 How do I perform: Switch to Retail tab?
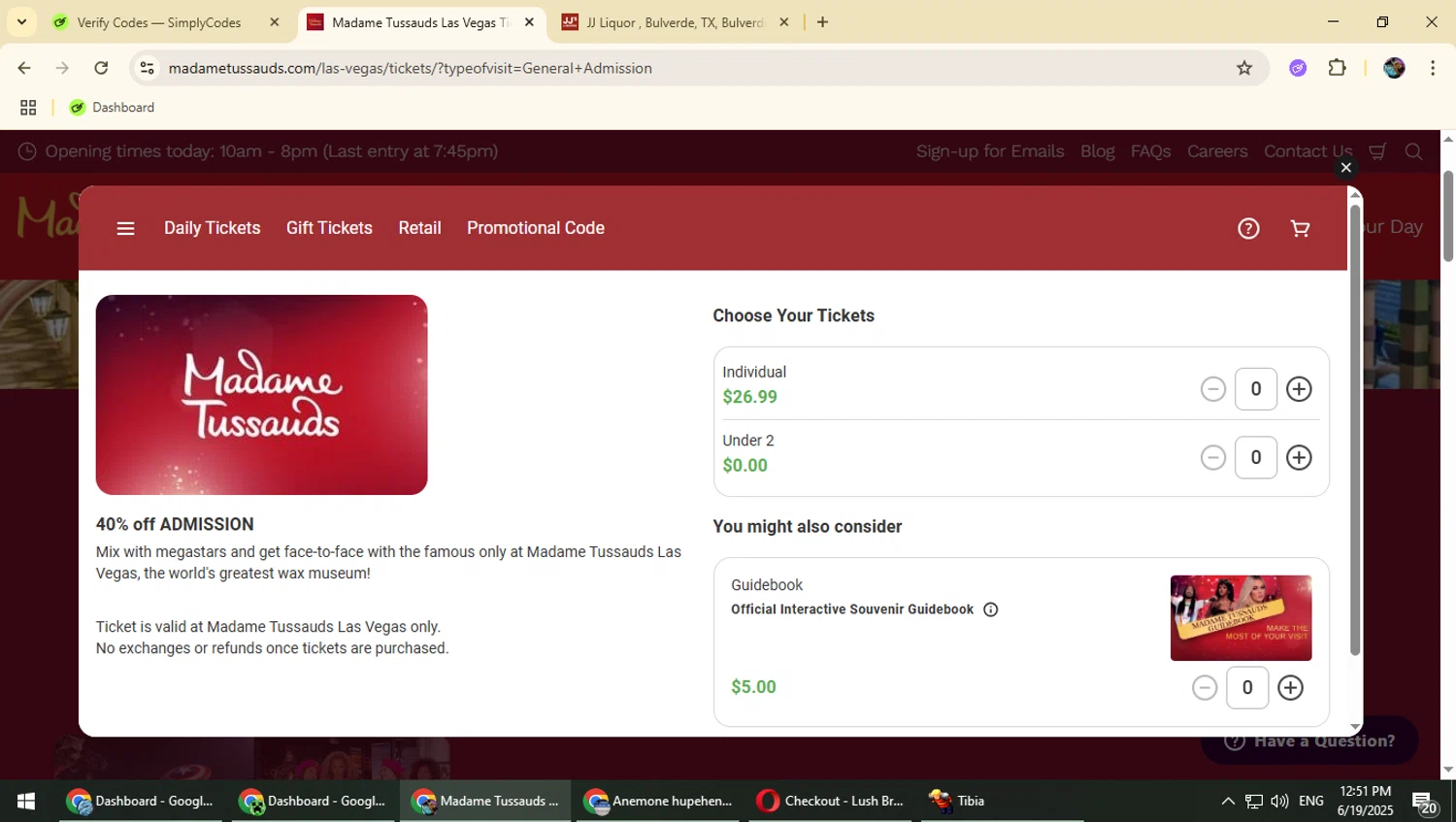419,228
